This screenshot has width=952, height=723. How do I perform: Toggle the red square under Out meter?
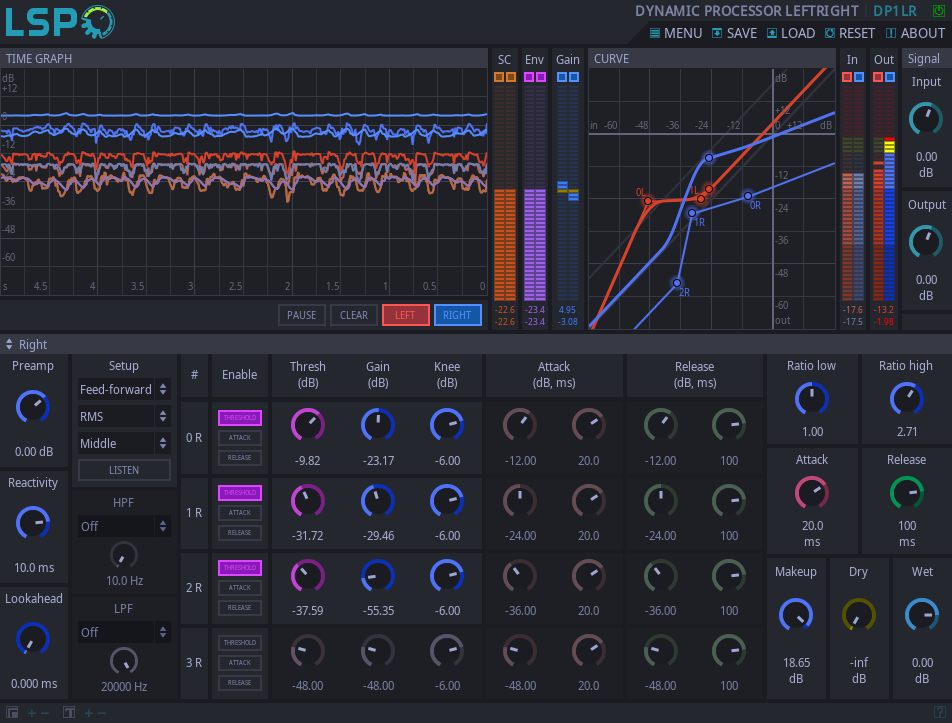[x=878, y=77]
